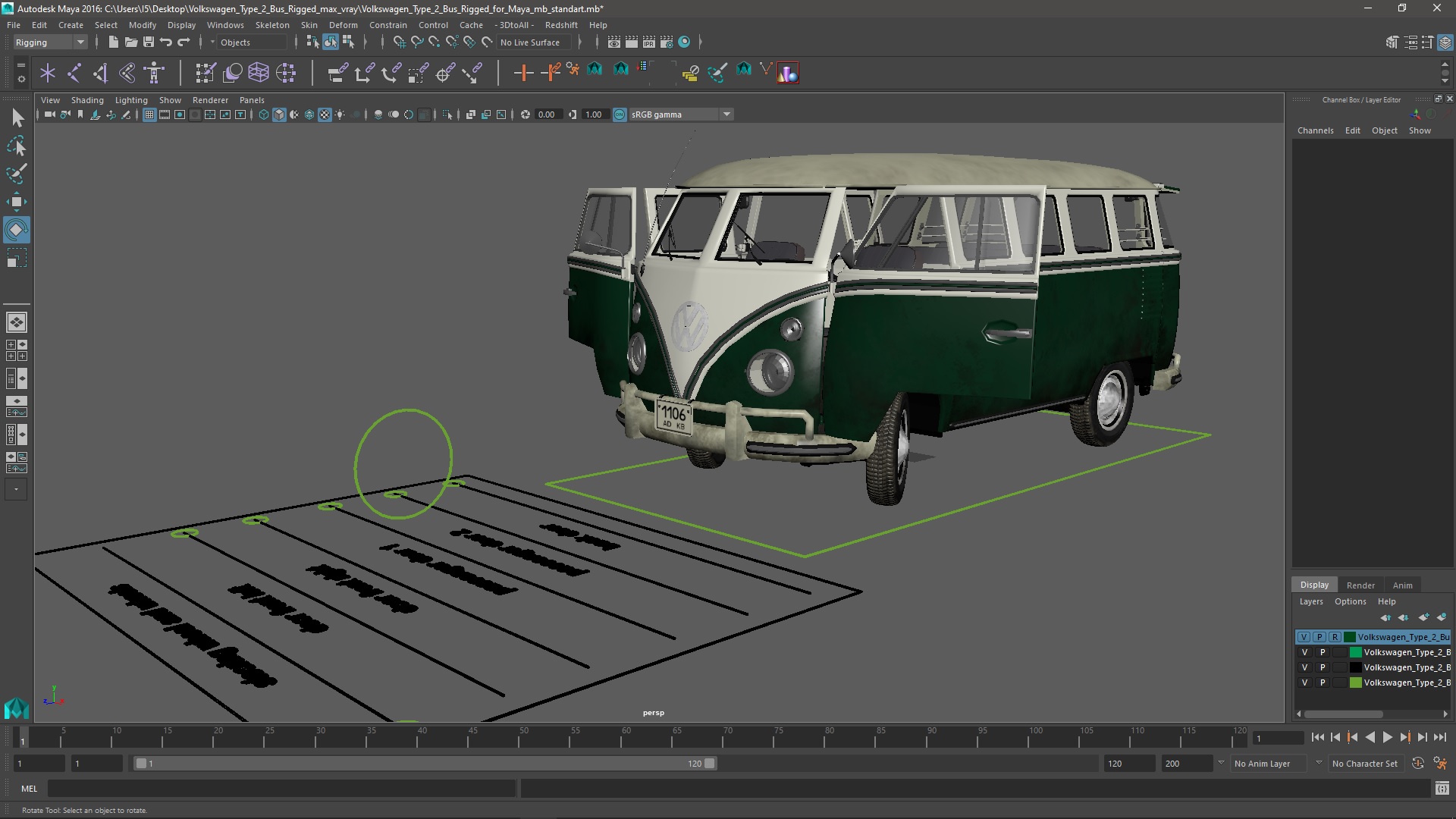The width and height of the screenshot is (1456, 819).
Task: Click the layer editor horizontal scrollbar
Action: [1343, 714]
